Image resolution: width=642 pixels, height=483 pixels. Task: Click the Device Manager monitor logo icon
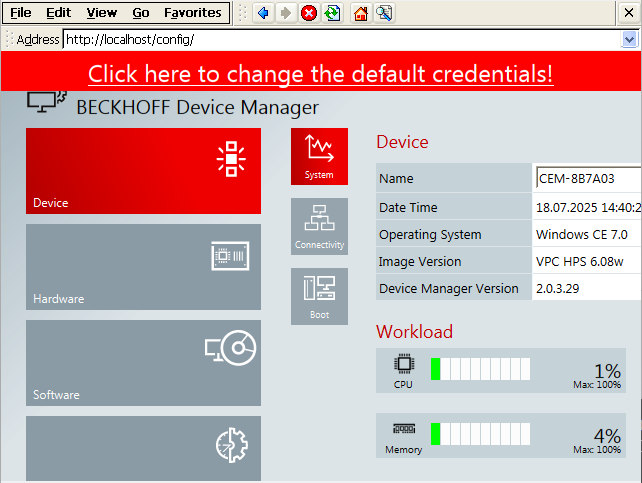pos(46,101)
